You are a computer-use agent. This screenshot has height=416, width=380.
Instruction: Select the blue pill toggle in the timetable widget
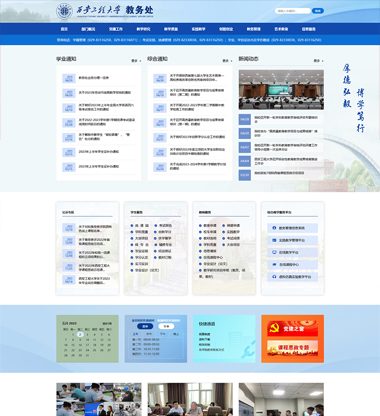(145, 326)
